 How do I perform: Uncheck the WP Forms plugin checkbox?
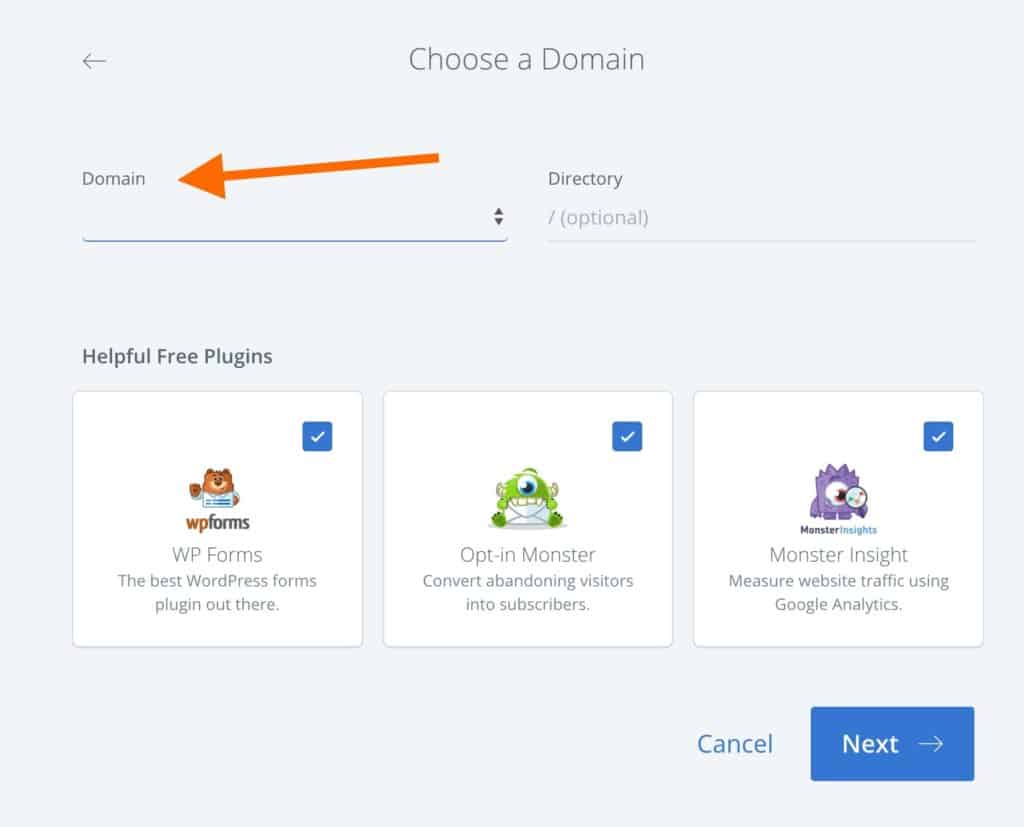(317, 436)
